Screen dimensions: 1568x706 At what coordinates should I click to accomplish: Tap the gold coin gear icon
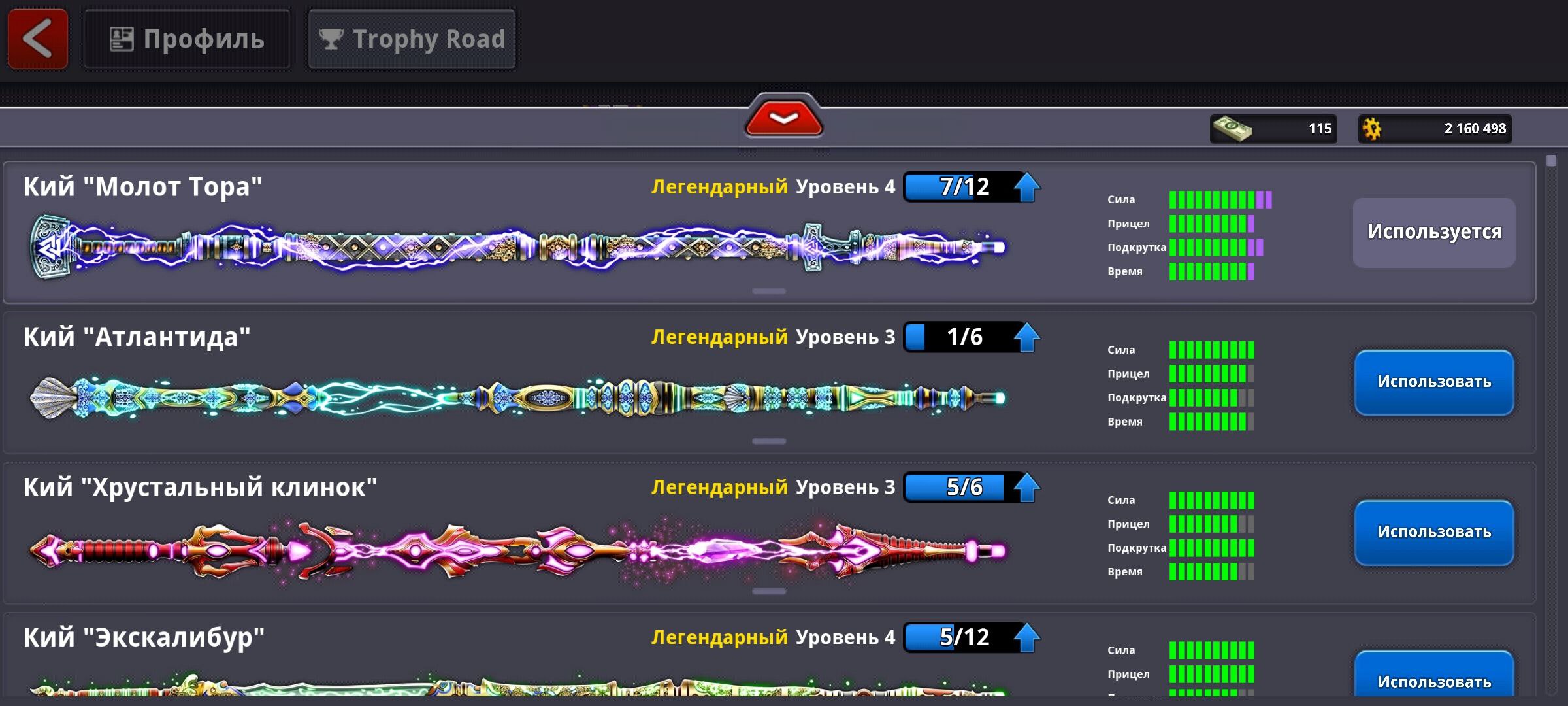pos(1372,129)
